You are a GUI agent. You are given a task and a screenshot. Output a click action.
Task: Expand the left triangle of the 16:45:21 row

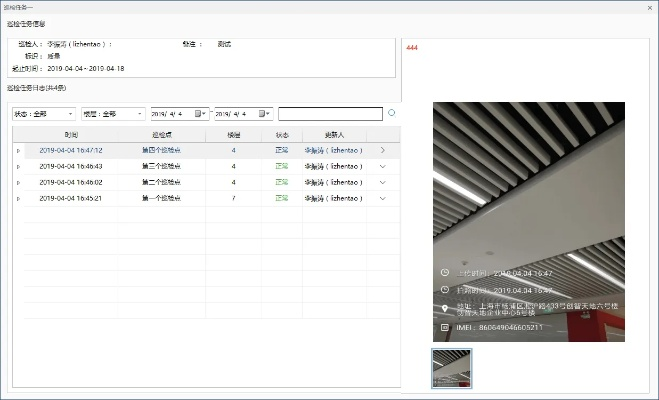tap(18, 198)
